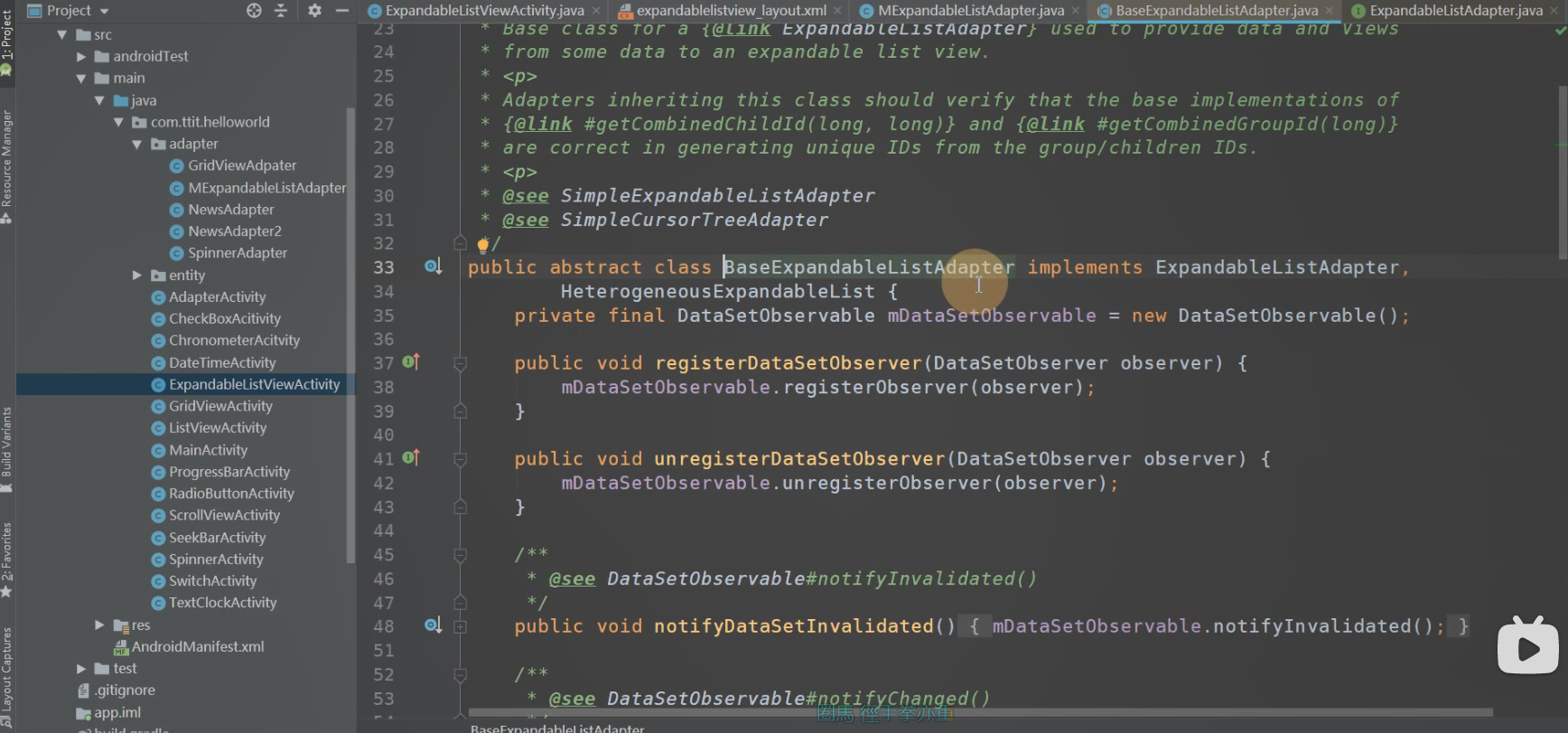Collapse the com.ttit.helloworld package
Image resolution: width=1568 pixels, height=733 pixels.
pyautogui.click(x=118, y=122)
